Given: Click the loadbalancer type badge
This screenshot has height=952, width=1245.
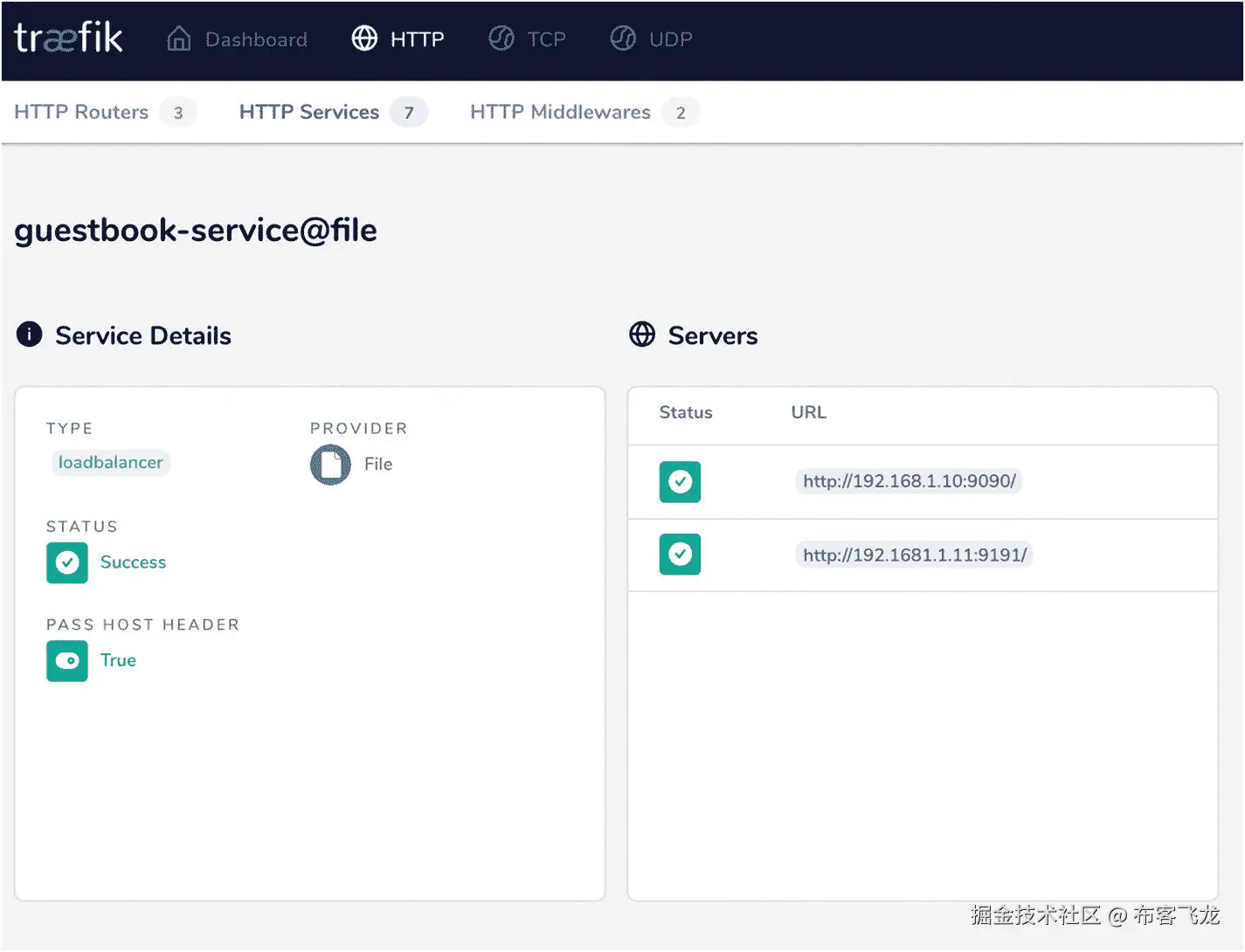Looking at the screenshot, I should [x=111, y=463].
